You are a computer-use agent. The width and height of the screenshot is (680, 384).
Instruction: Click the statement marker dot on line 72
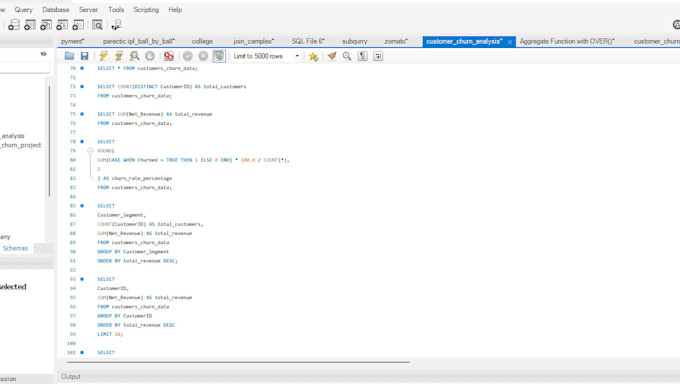point(82,86)
